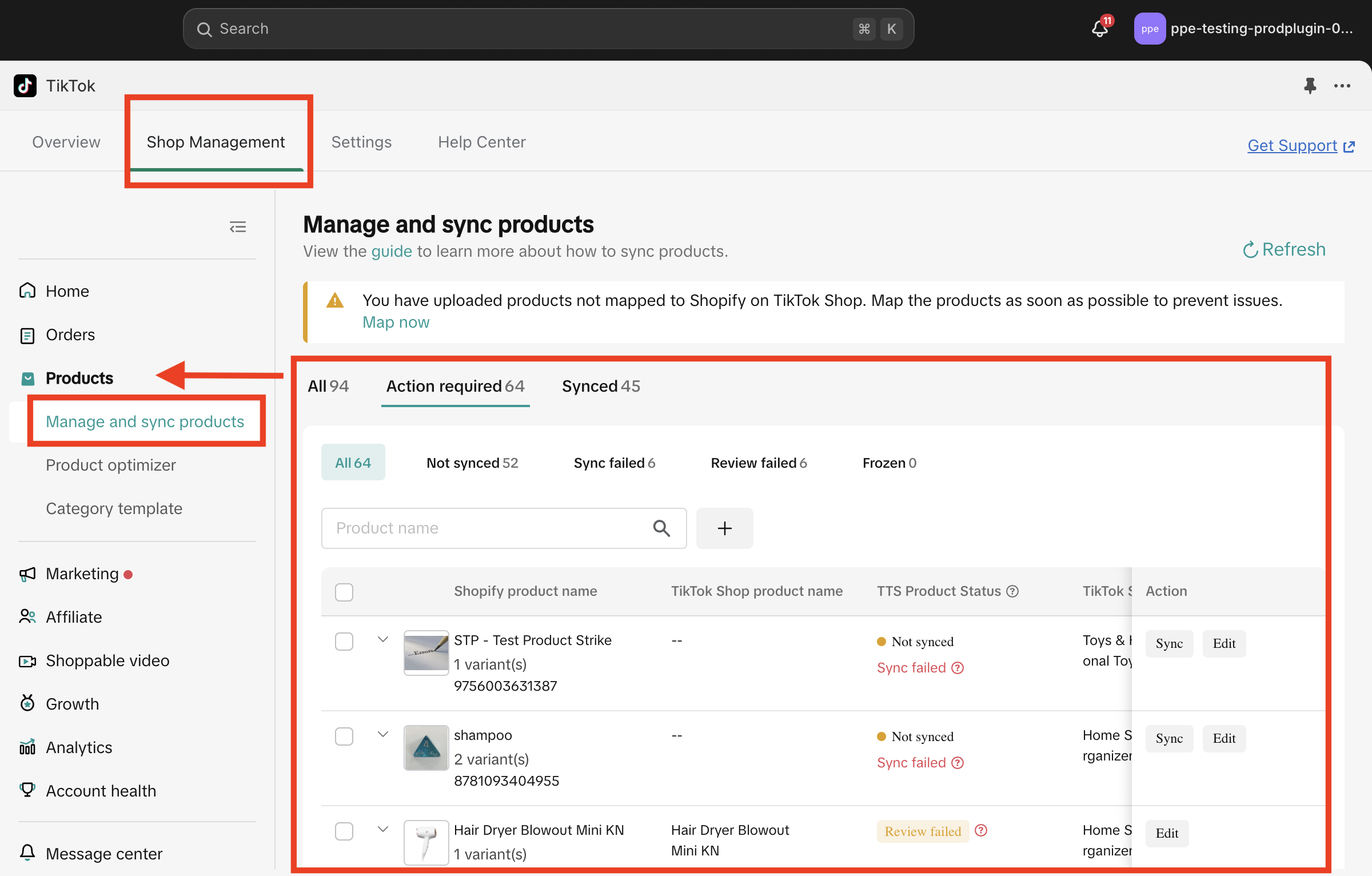Tick the select-all checkbox in table header
1372x876 pixels.
pyautogui.click(x=344, y=592)
